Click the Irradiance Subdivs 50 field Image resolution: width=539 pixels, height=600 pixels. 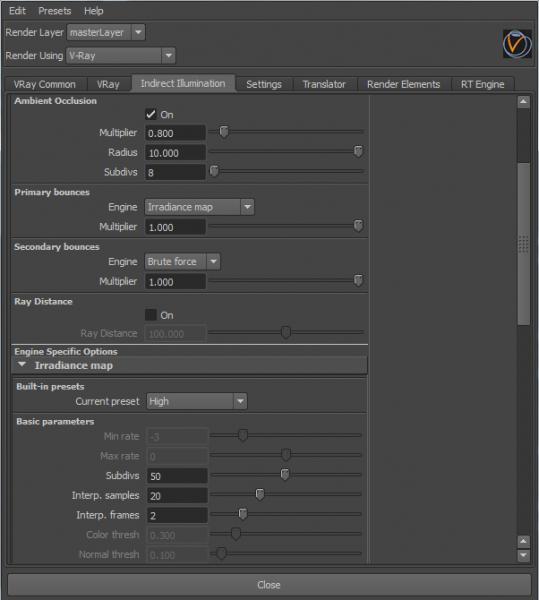click(177, 476)
